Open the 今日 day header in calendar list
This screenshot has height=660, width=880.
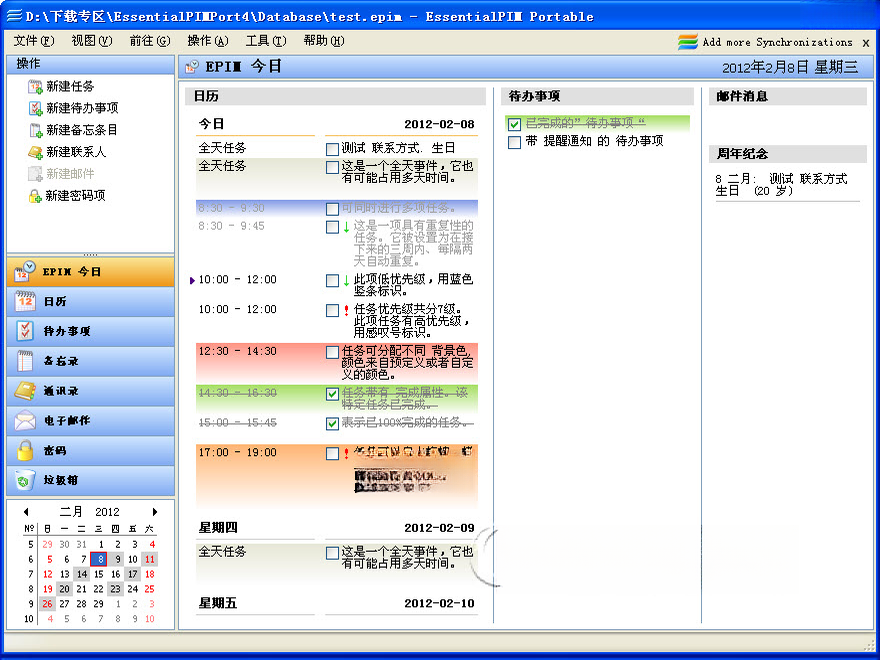(211, 124)
